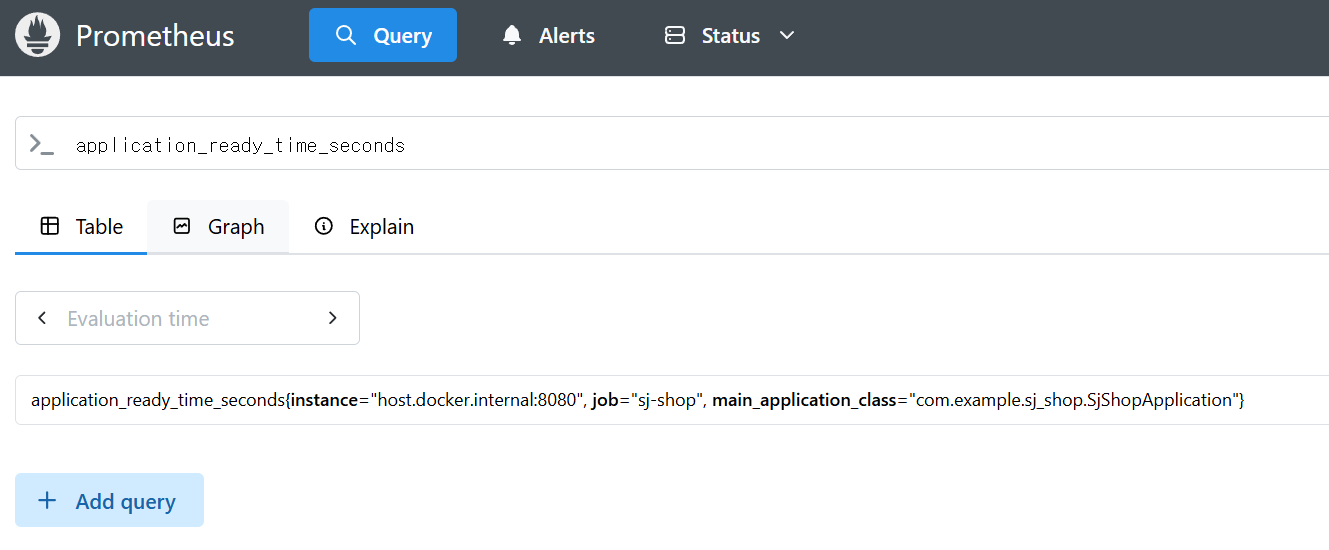Viewport: 1329px width, 550px height.
Task: Click the instance label host.docker.internal:8080
Action: pyautogui.click(x=437, y=400)
